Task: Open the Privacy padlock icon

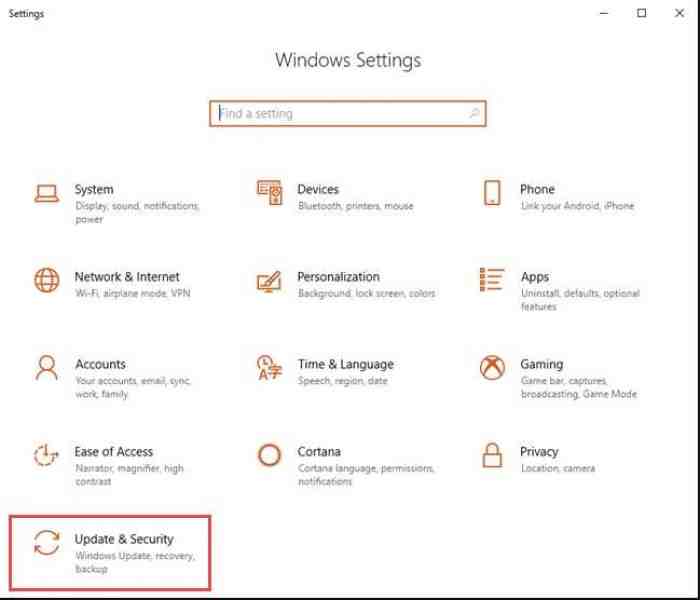Action: 492,455
